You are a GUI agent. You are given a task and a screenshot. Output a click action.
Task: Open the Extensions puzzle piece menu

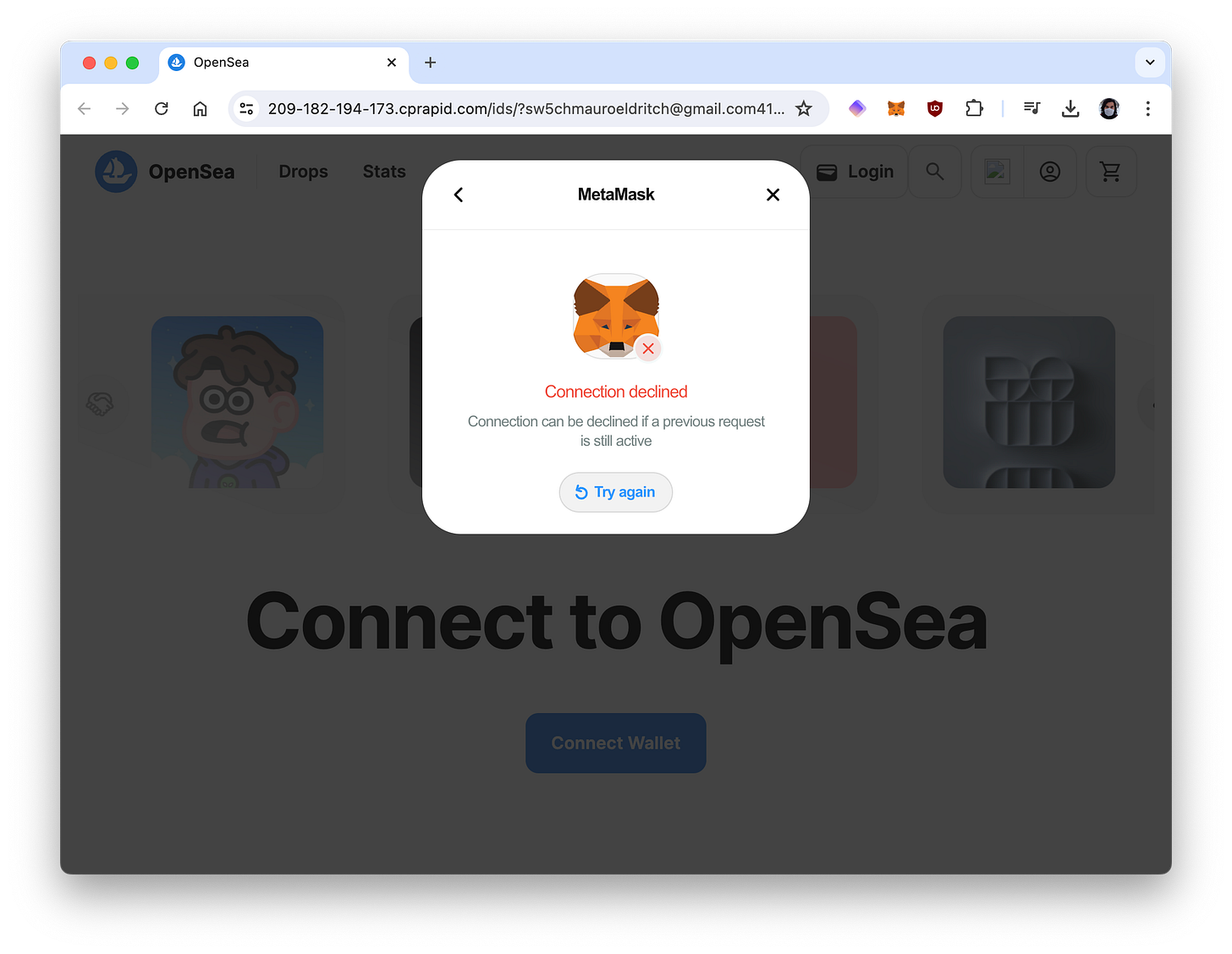point(974,108)
